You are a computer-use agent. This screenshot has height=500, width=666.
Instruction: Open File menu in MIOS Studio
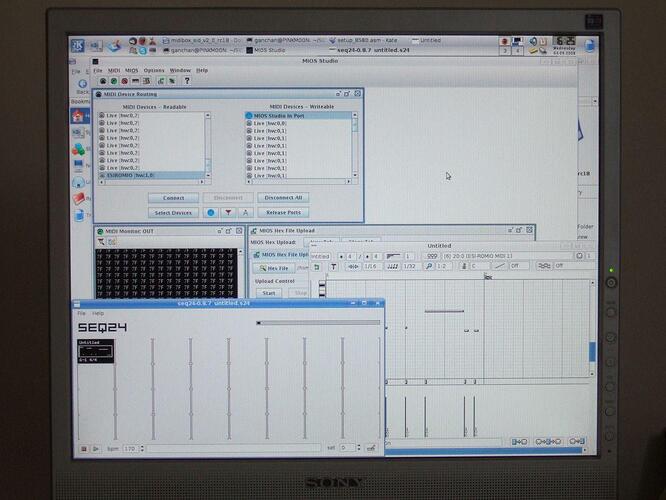point(98,71)
